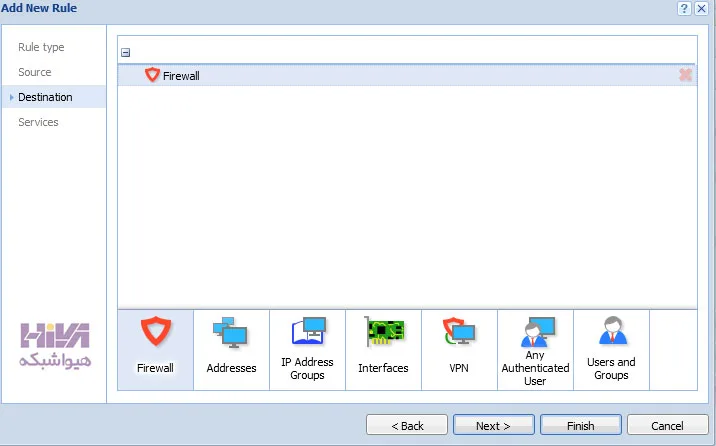716x446 pixels.
Task: Click the Finish button
Action: point(581,425)
